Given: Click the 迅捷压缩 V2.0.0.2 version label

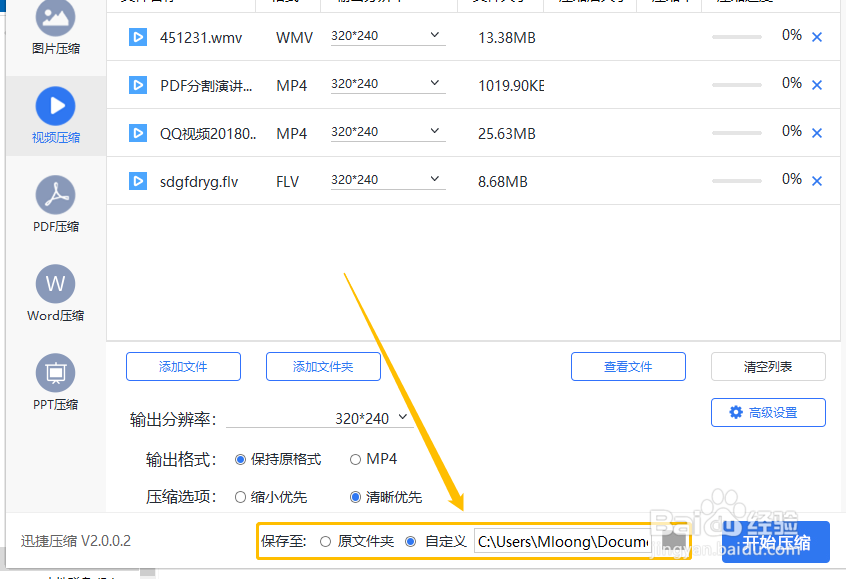Looking at the screenshot, I should pyautogui.click(x=76, y=541).
